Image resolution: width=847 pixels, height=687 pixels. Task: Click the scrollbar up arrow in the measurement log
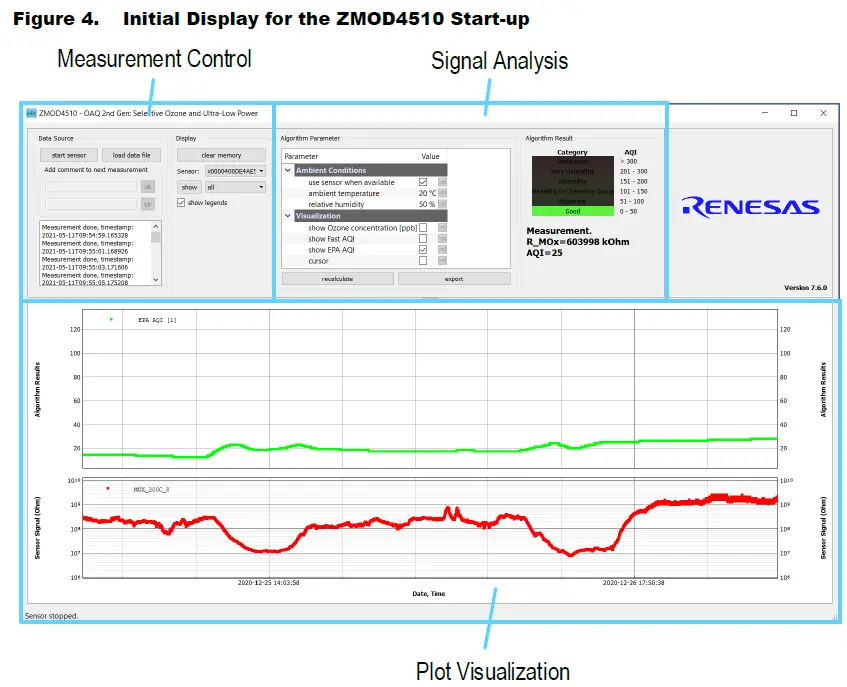(x=154, y=226)
